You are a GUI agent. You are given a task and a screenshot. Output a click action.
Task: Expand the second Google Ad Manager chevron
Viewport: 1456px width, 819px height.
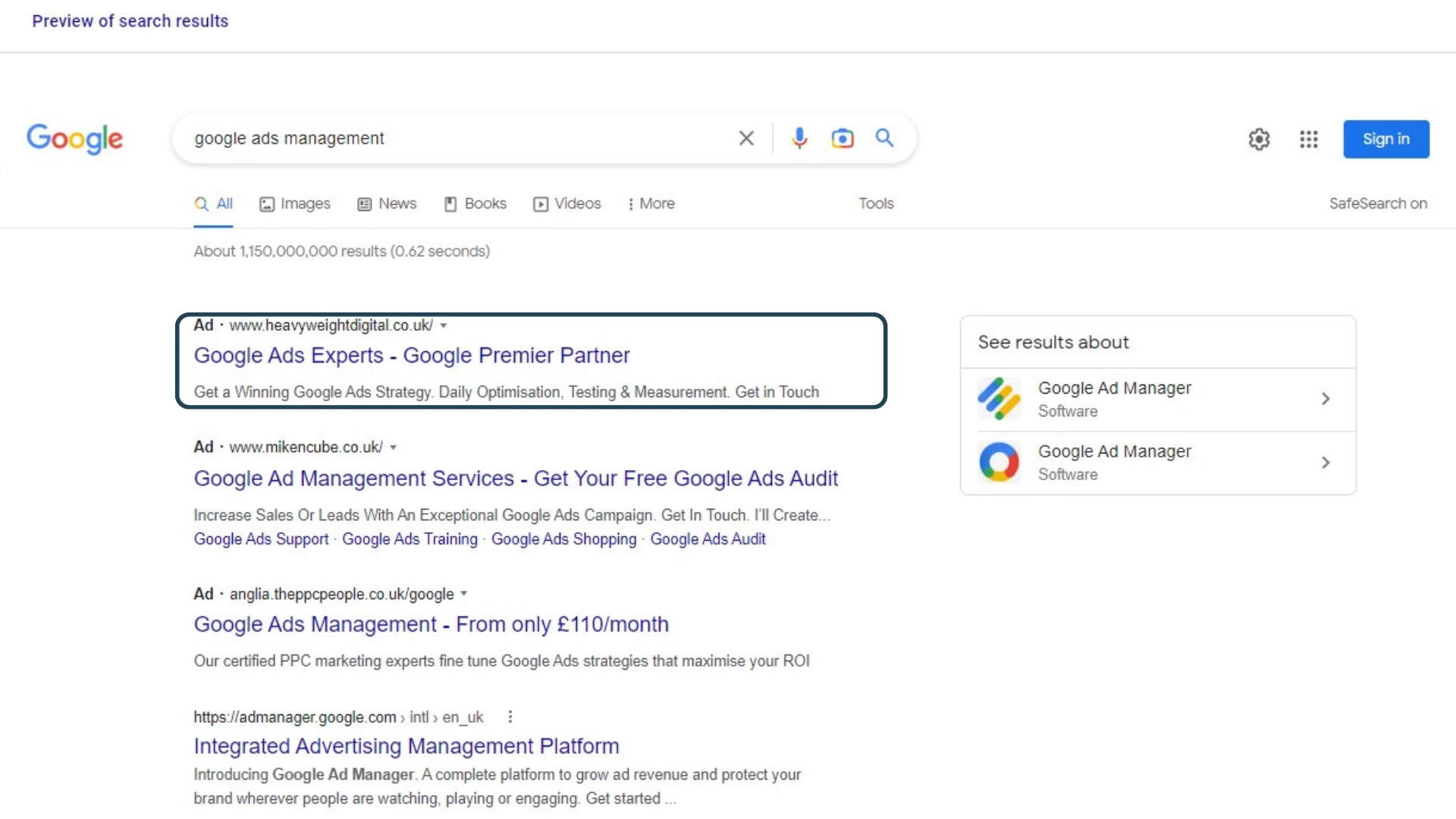1326,462
